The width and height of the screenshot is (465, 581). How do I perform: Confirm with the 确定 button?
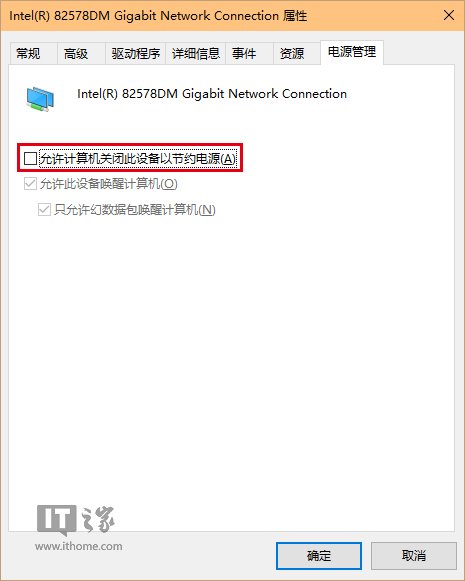[x=319, y=555]
